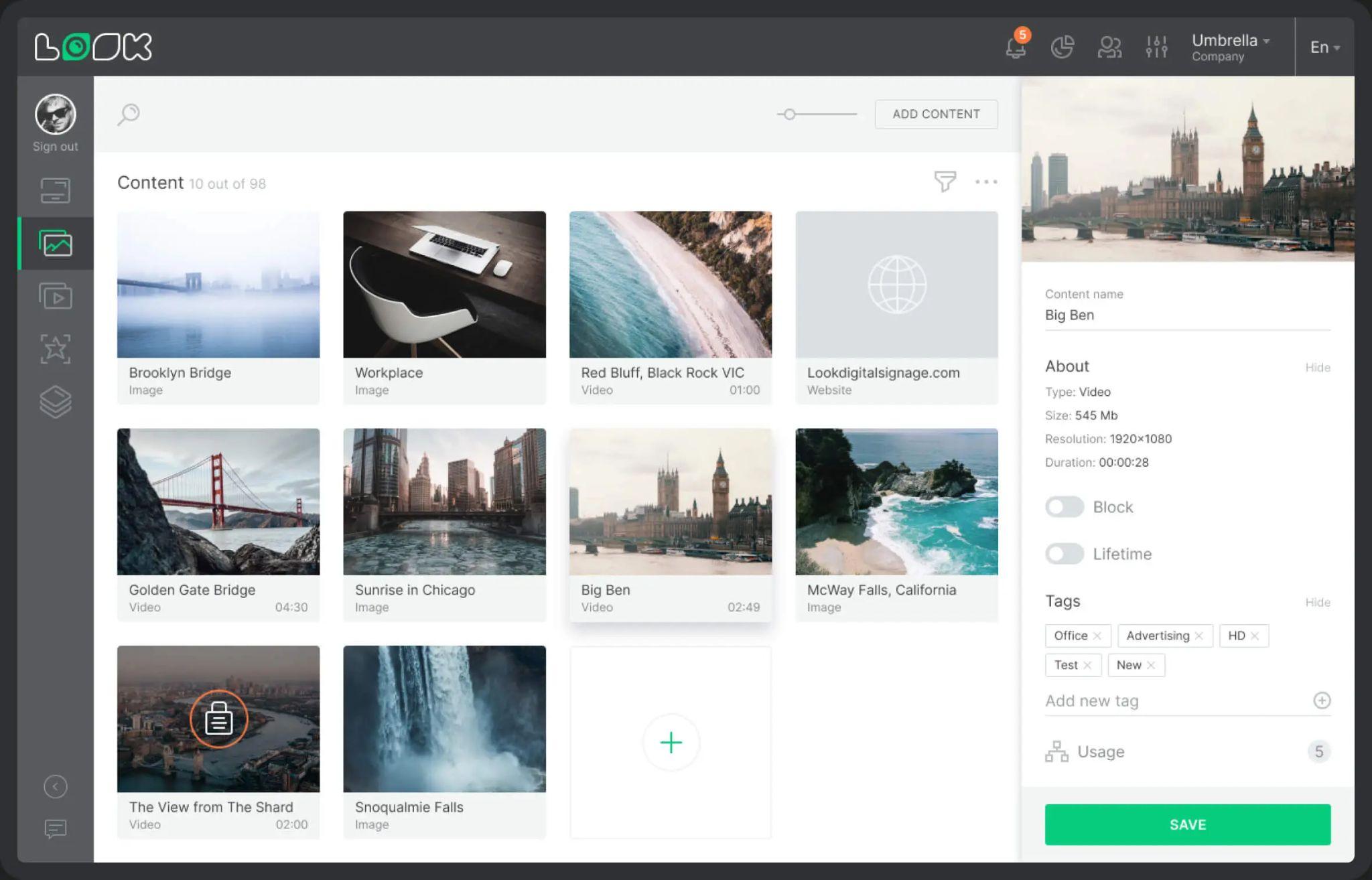Open the analytics pie chart icon

[x=1062, y=47]
